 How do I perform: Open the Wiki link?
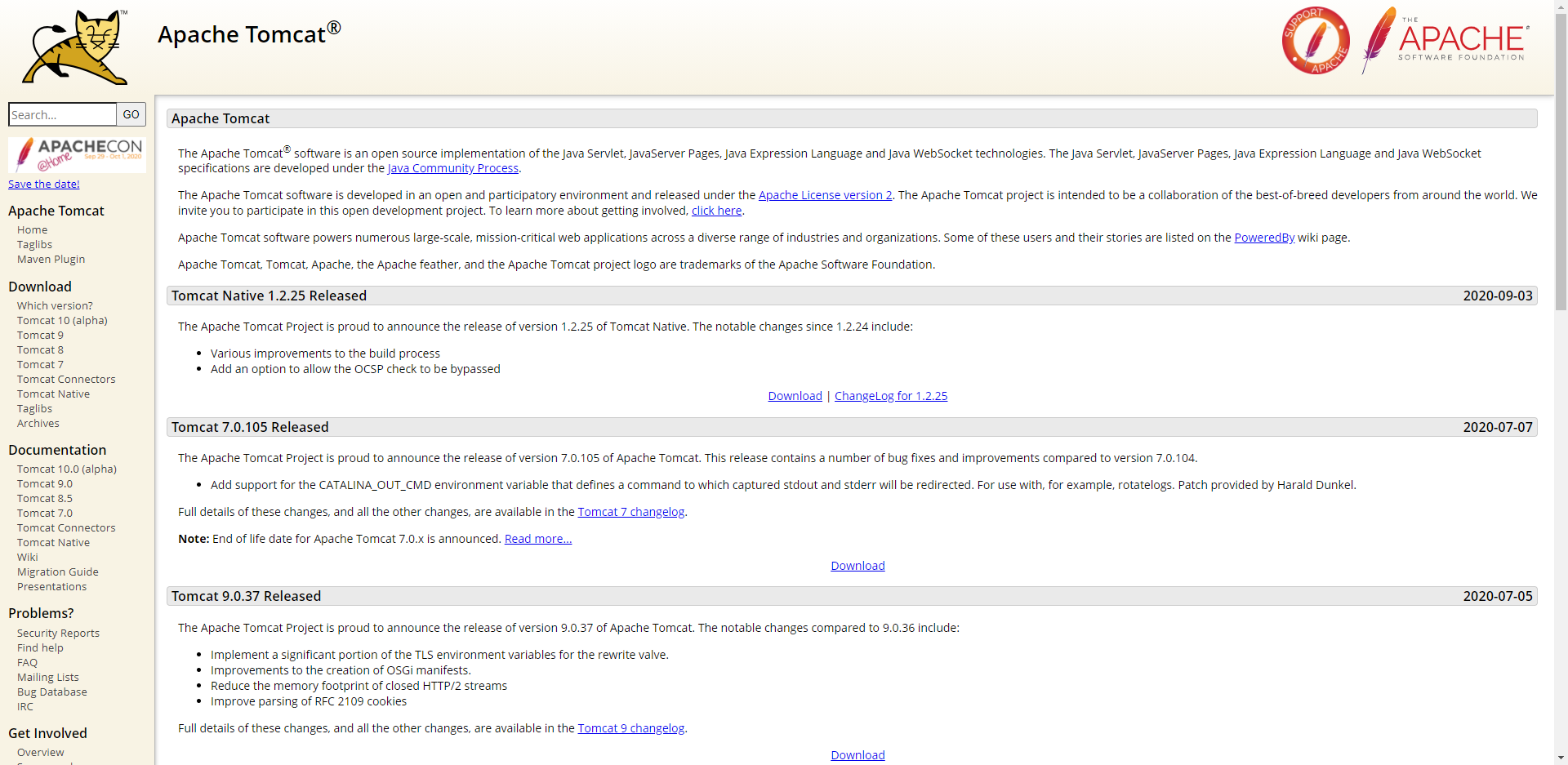point(28,558)
